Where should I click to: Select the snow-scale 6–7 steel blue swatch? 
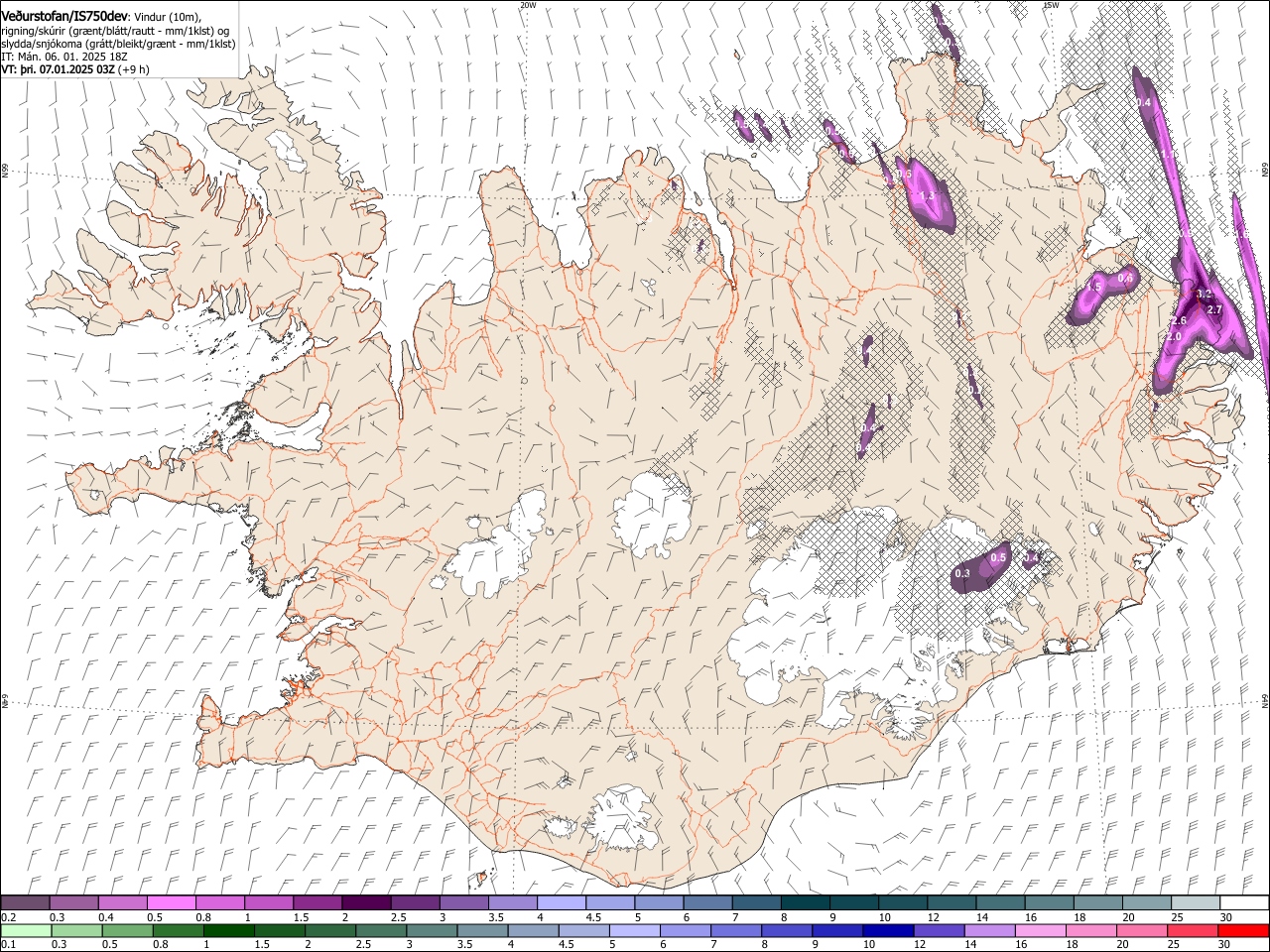click(x=707, y=903)
